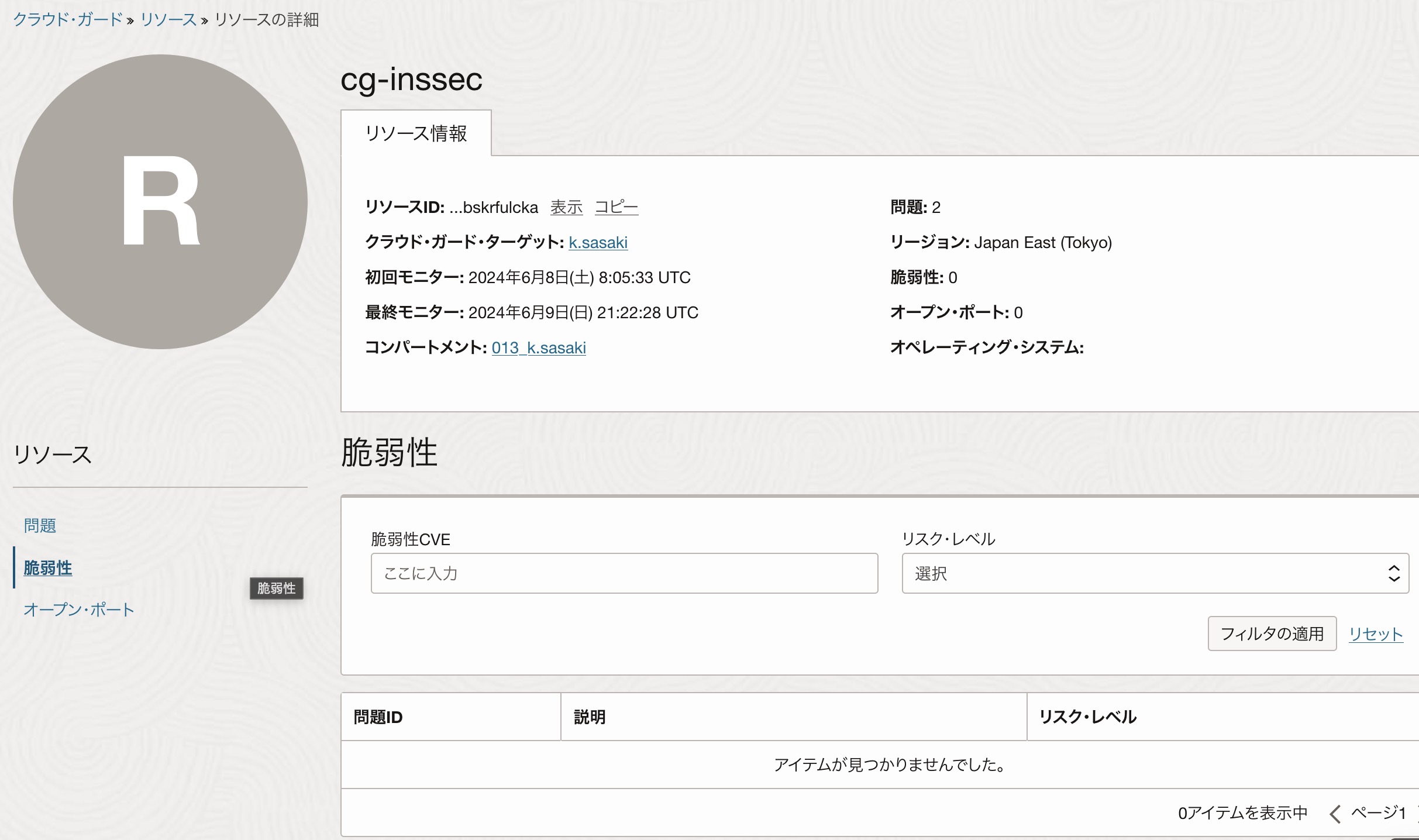The height and width of the screenshot is (840, 1419).
Task: Open the リスク・レベル select dropdown
Action: click(1155, 573)
